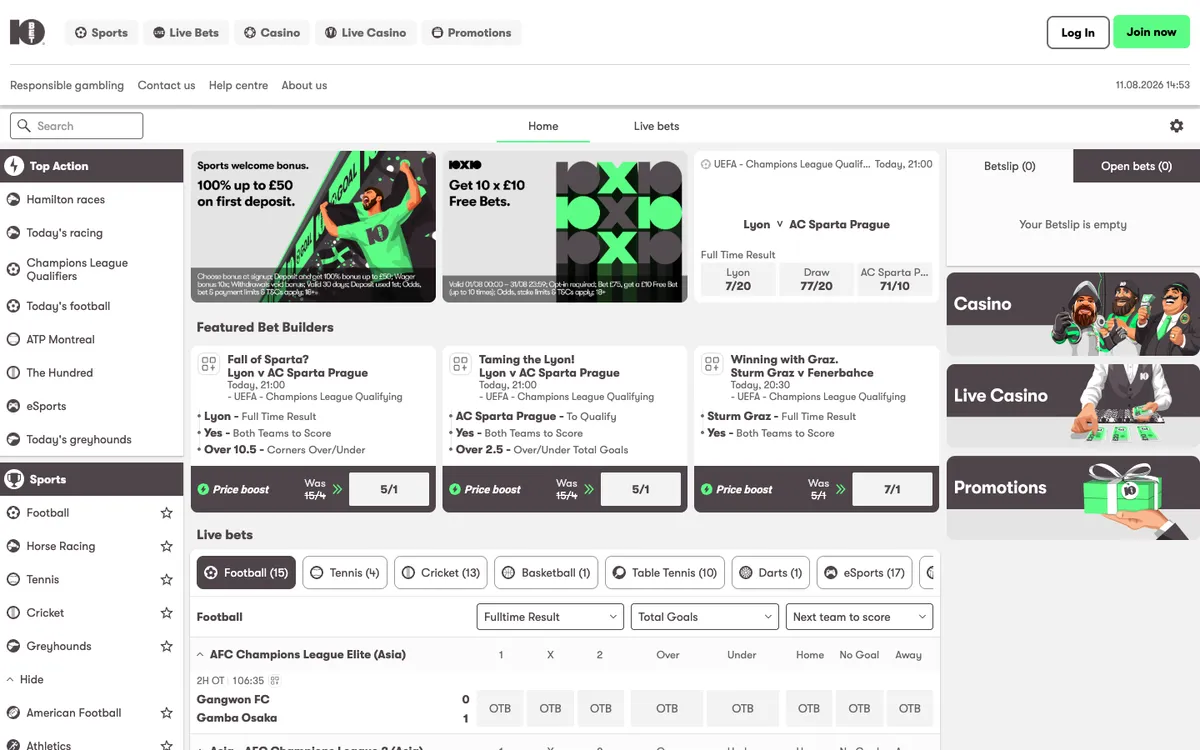This screenshot has height=750, width=1200.
Task: Click The Hundred cricket icon
Action: tap(13, 373)
